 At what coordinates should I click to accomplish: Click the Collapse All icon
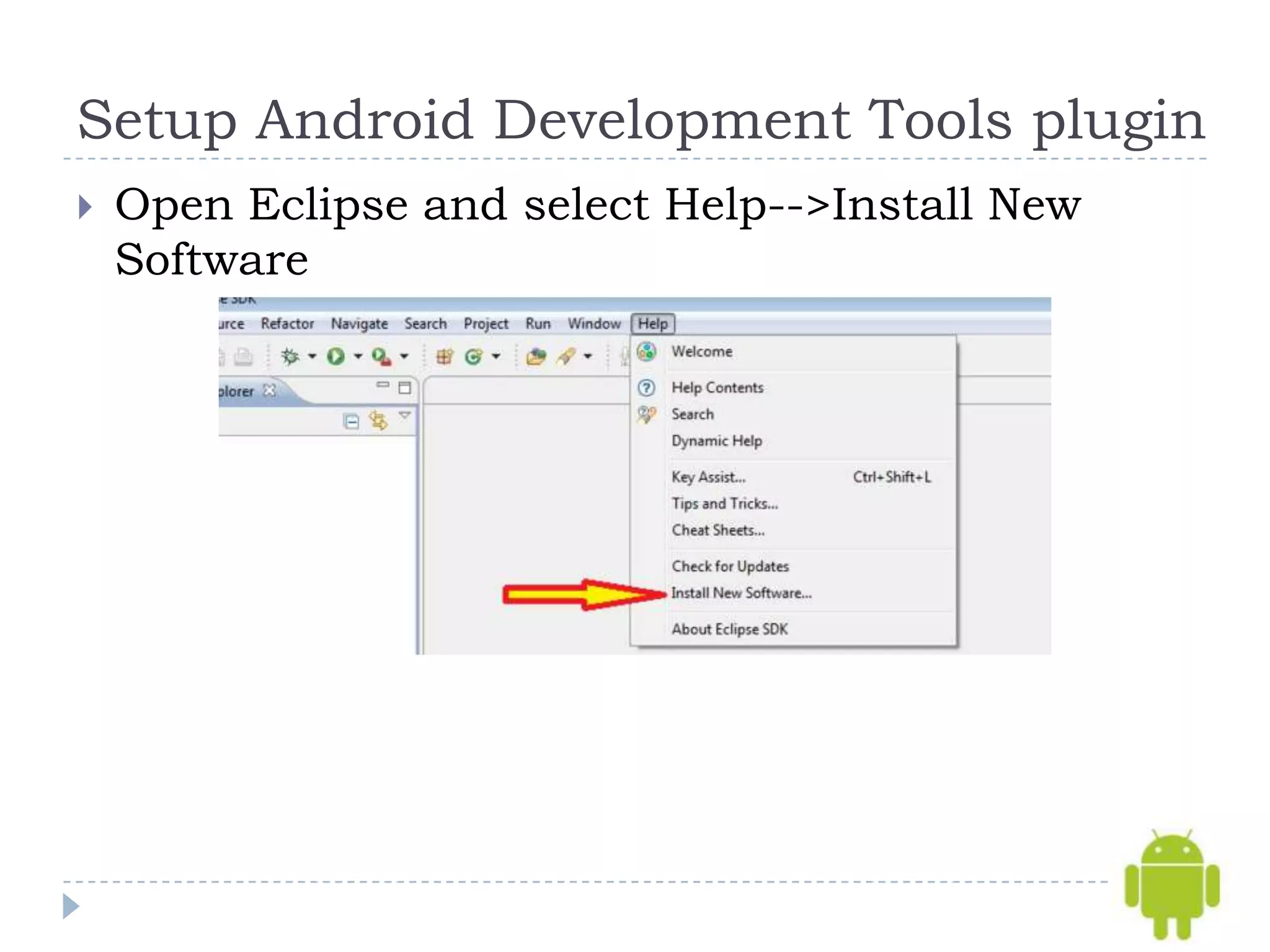pyautogui.click(x=351, y=421)
